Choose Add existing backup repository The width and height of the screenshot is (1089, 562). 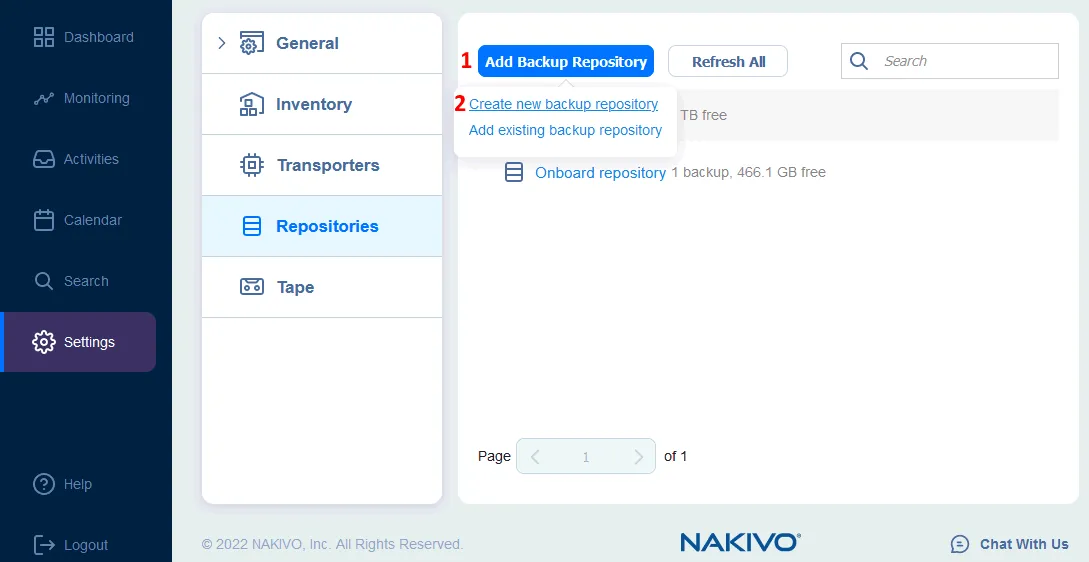pos(565,131)
